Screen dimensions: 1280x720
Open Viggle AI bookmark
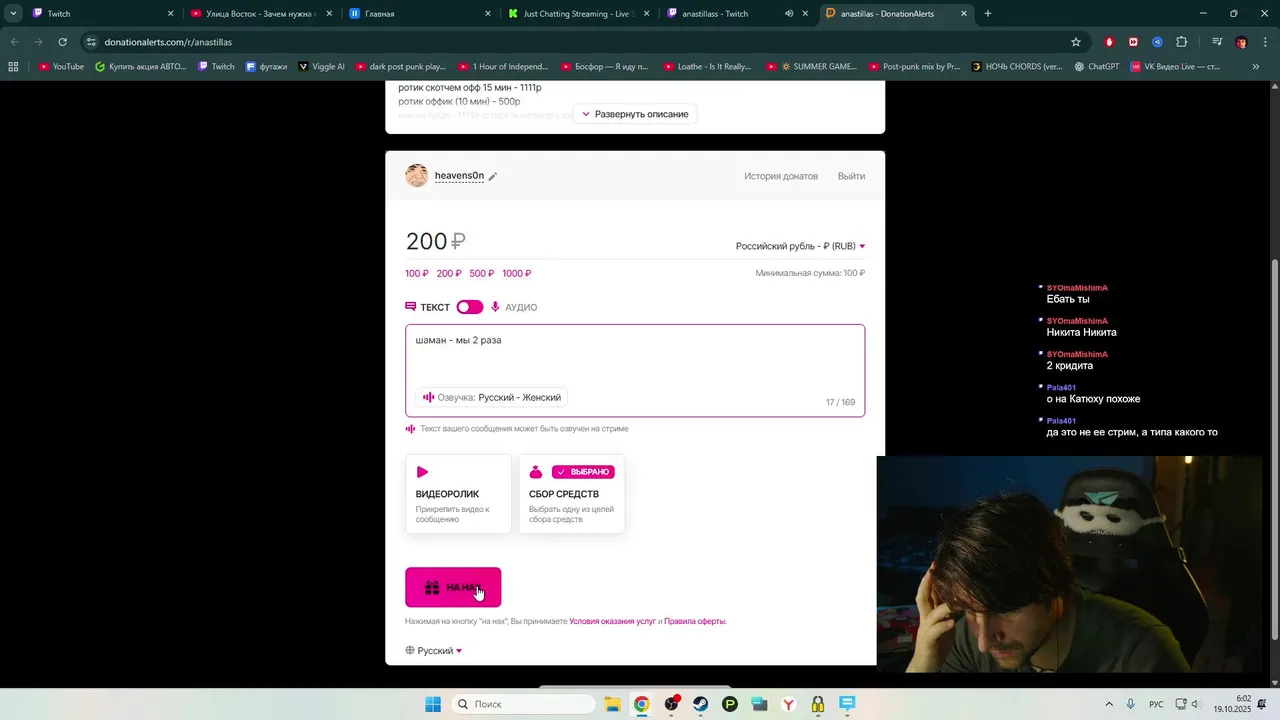[321, 67]
